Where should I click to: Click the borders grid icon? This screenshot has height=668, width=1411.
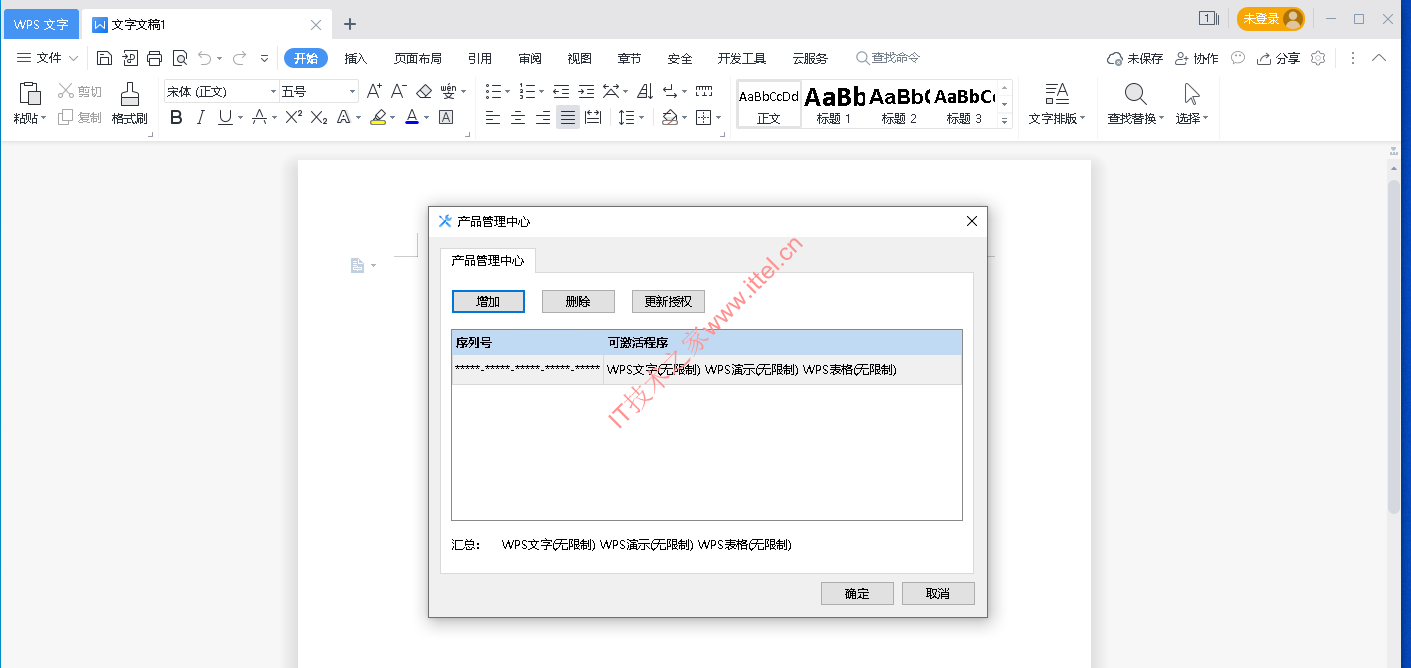(704, 118)
